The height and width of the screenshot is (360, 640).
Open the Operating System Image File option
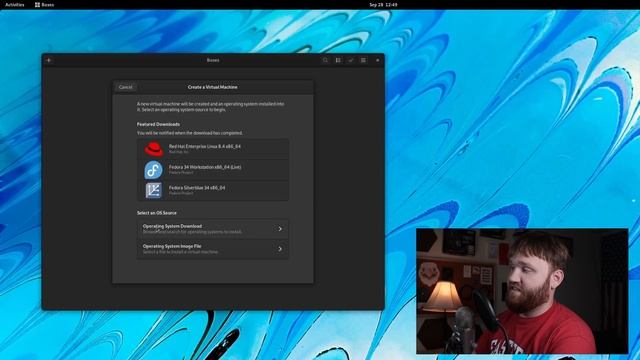point(213,249)
